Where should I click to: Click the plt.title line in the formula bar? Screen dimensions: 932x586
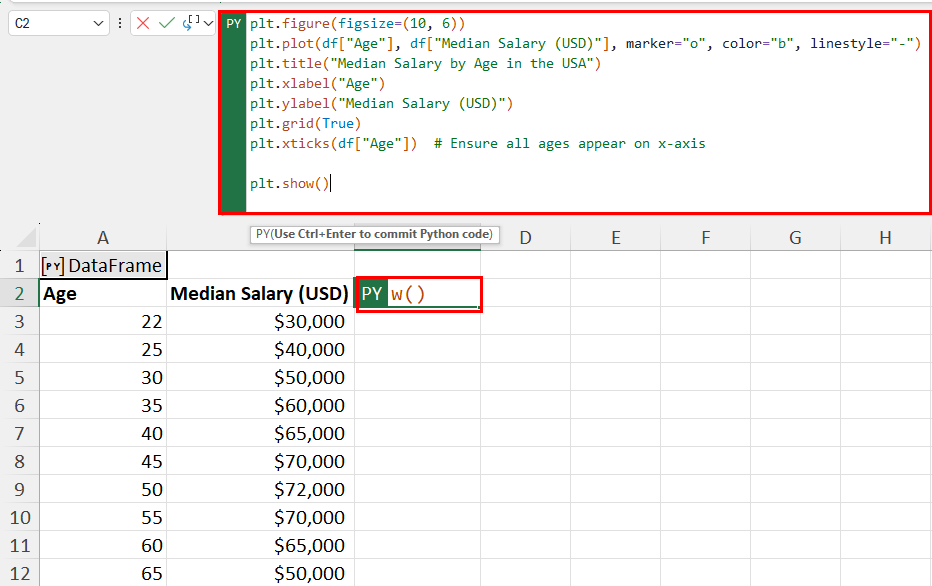(426, 64)
